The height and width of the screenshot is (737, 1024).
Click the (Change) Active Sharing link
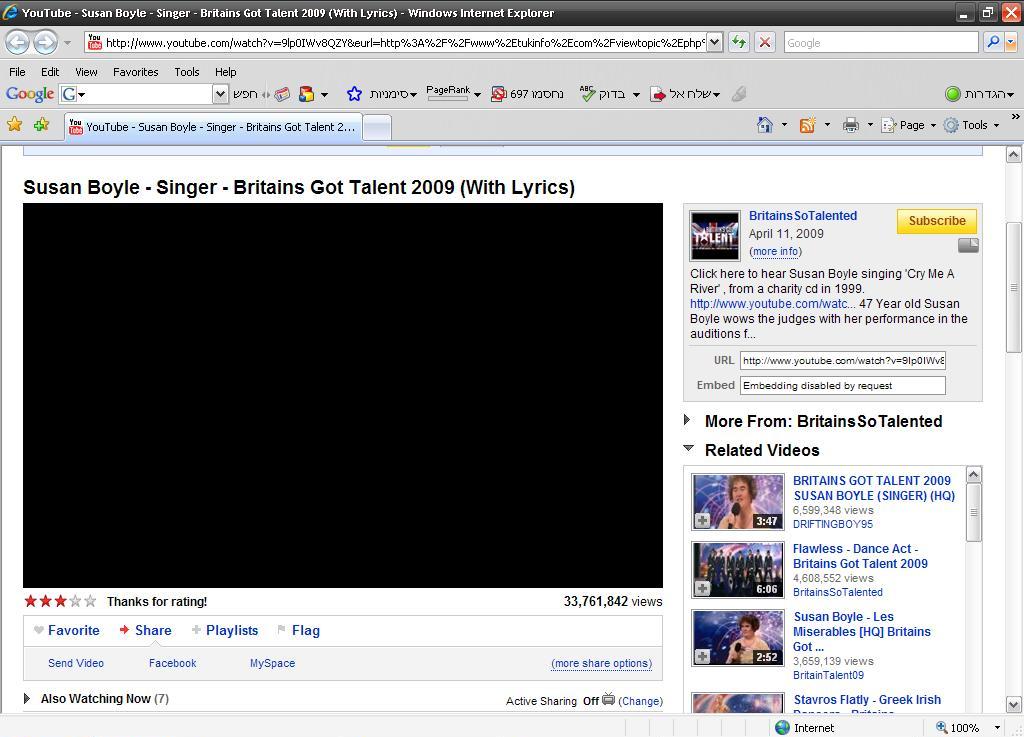pyautogui.click(x=640, y=701)
